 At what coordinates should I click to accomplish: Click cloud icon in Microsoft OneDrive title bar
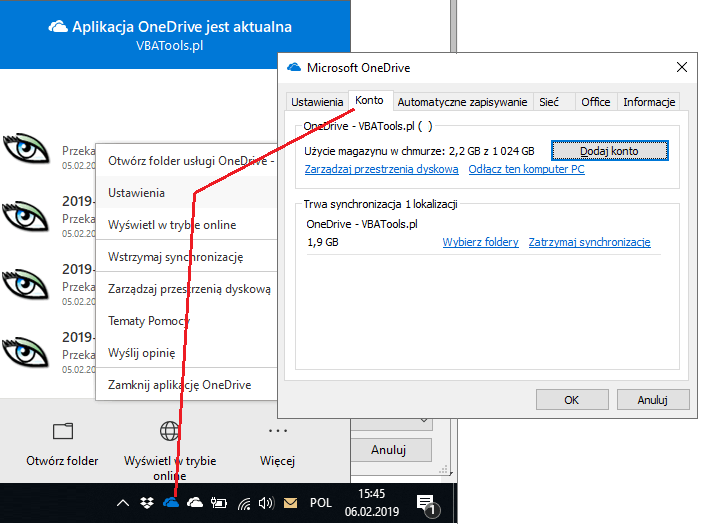tap(294, 67)
